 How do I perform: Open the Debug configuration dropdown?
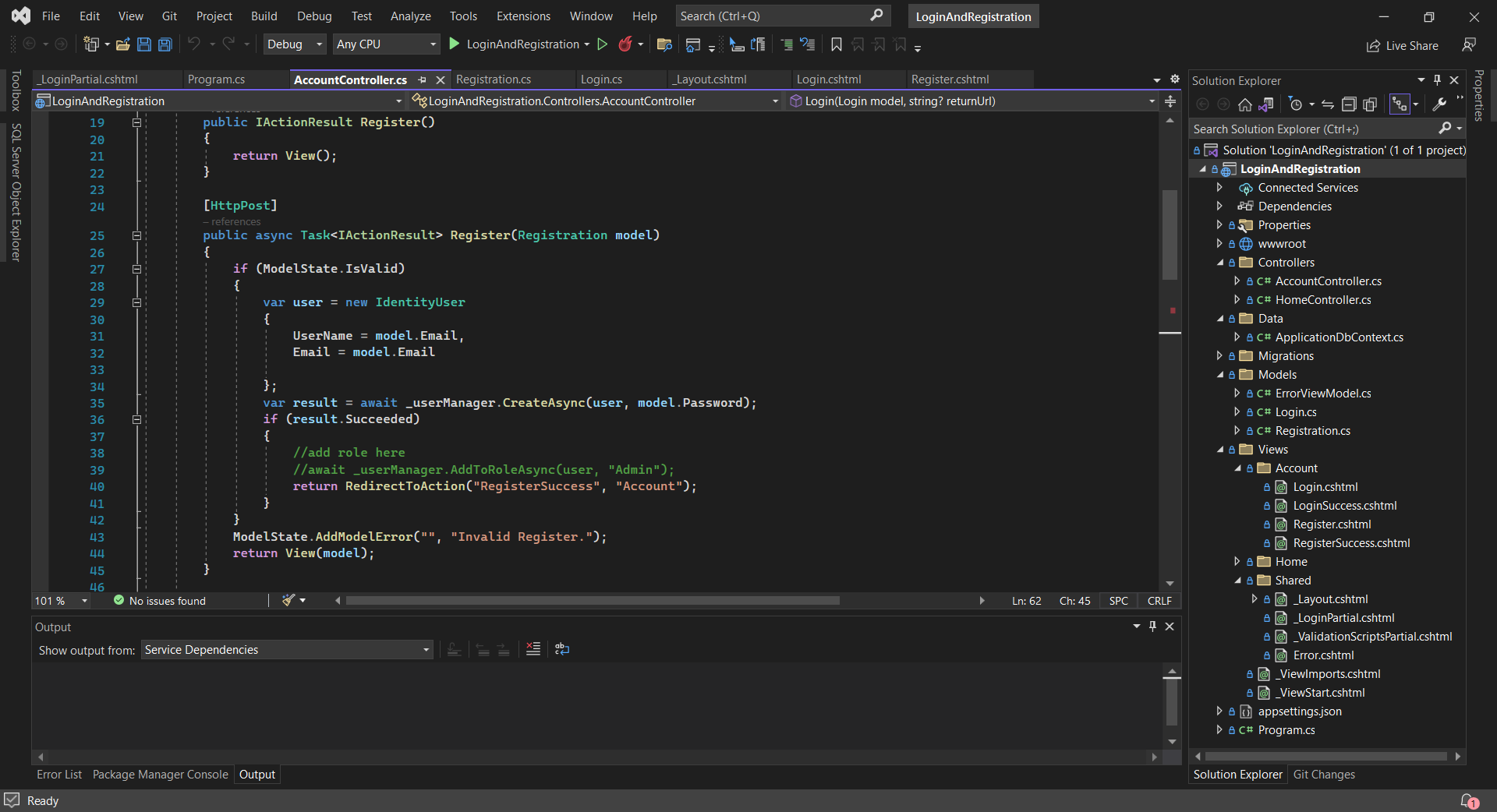pos(319,44)
